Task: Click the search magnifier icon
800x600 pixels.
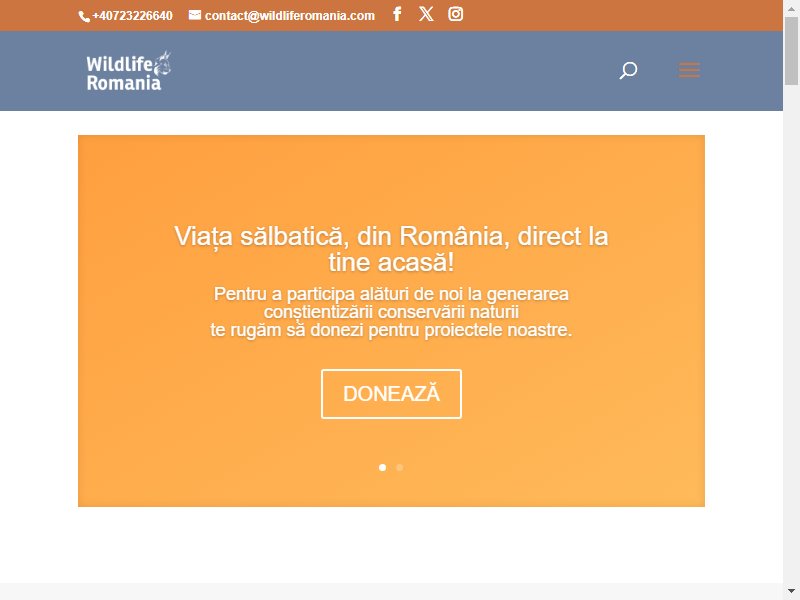Action: coord(628,70)
